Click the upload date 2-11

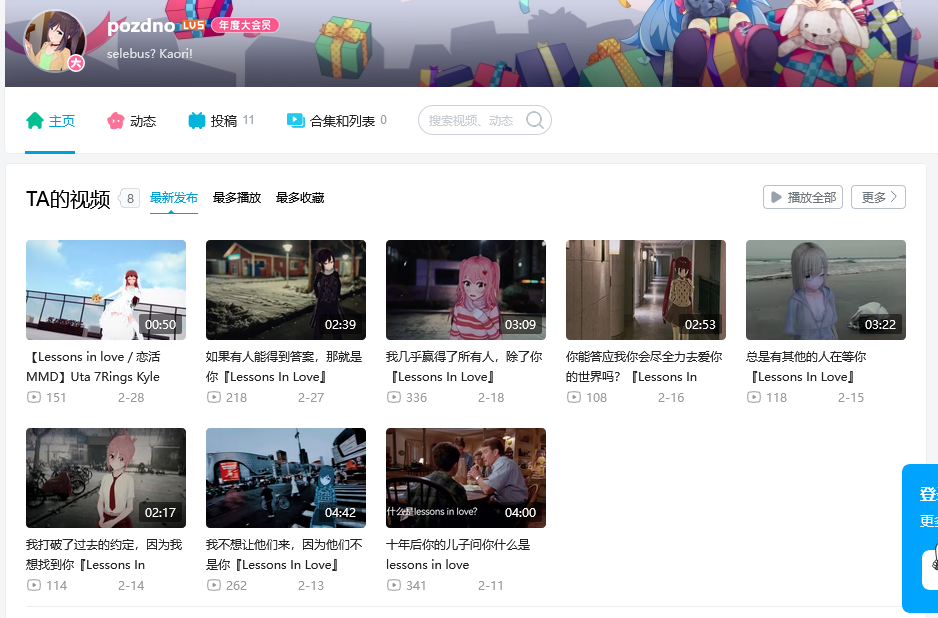(491, 585)
